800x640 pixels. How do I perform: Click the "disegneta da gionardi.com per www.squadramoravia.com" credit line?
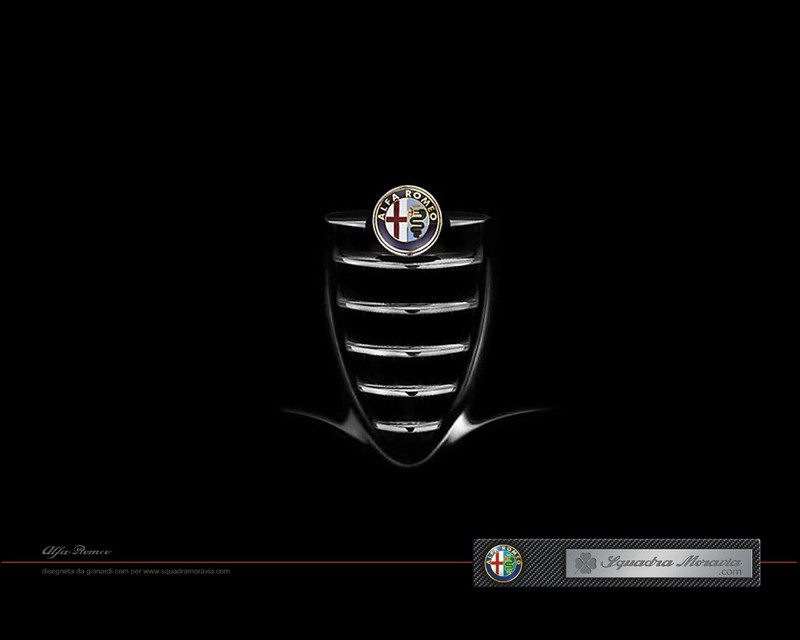(x=136, y=572)
